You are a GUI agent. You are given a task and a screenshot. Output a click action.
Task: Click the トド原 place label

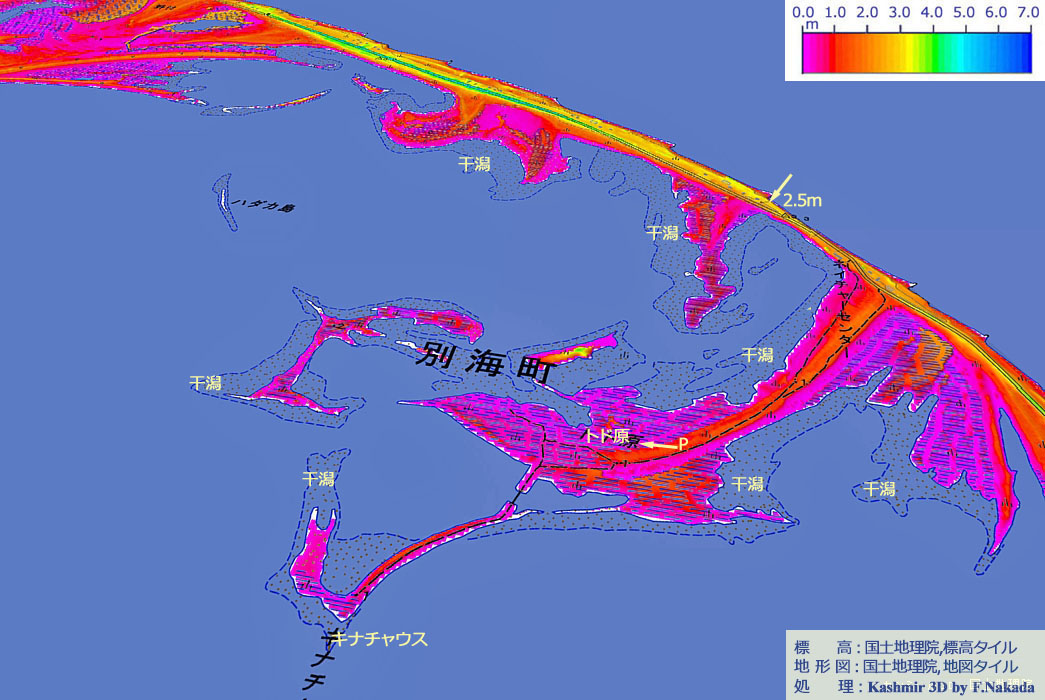click(x=610, y=438)
